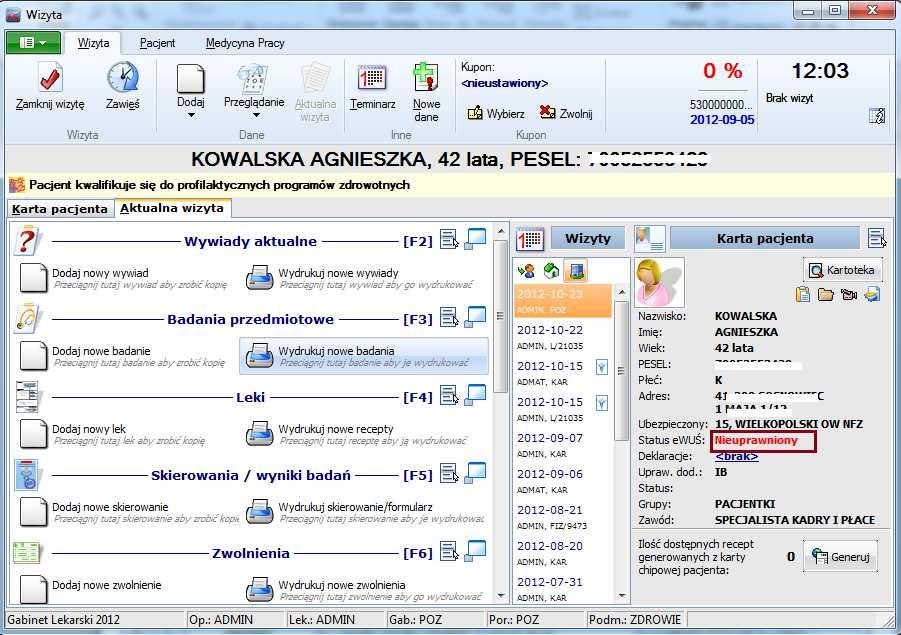Switch to the Pacjent ribbon tab

(x=157, y=43)
